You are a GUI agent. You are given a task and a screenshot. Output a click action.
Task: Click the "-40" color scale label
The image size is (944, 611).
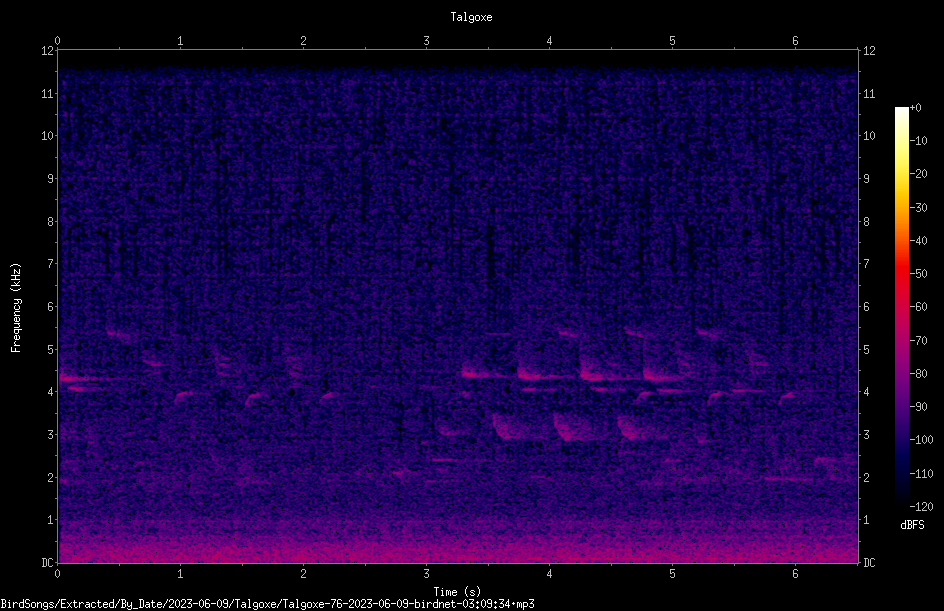pyautogui.click(x=919, y=241)
